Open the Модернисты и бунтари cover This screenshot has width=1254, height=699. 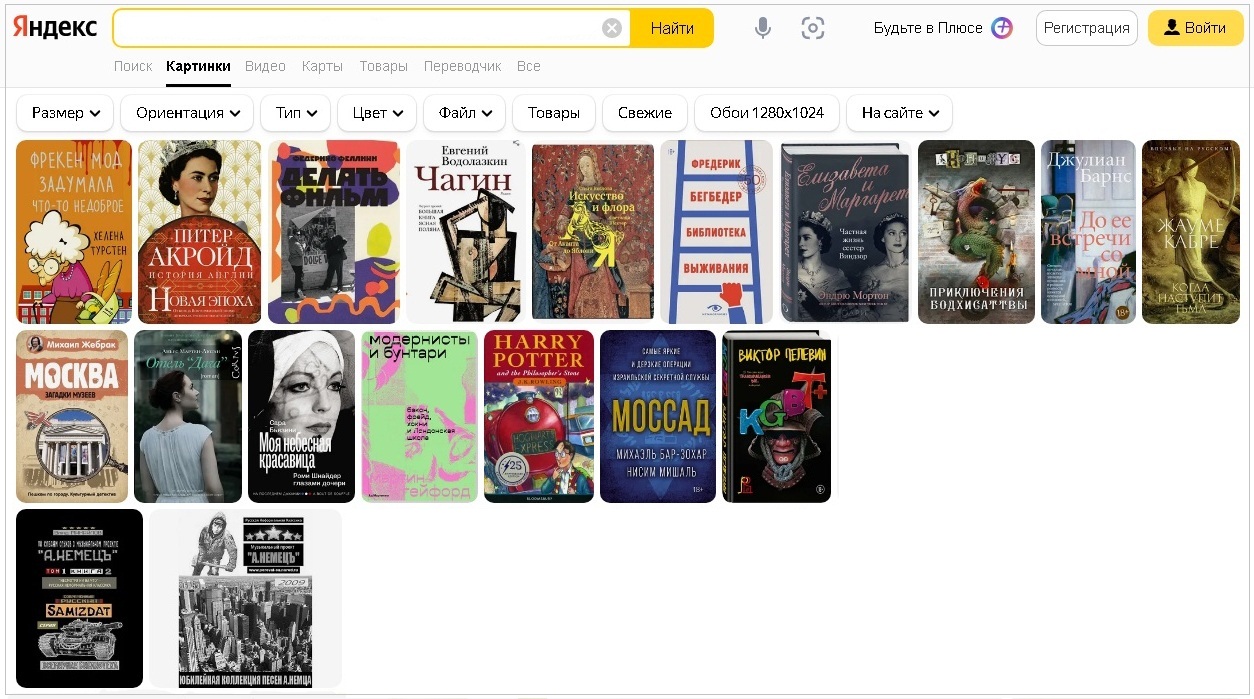[419, 416]
